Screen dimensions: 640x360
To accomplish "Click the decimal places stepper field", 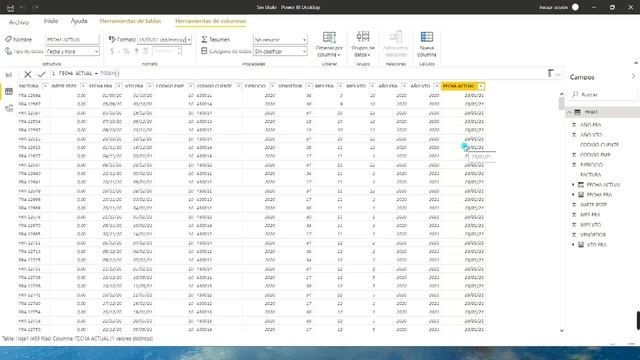I will click(167, 51).
